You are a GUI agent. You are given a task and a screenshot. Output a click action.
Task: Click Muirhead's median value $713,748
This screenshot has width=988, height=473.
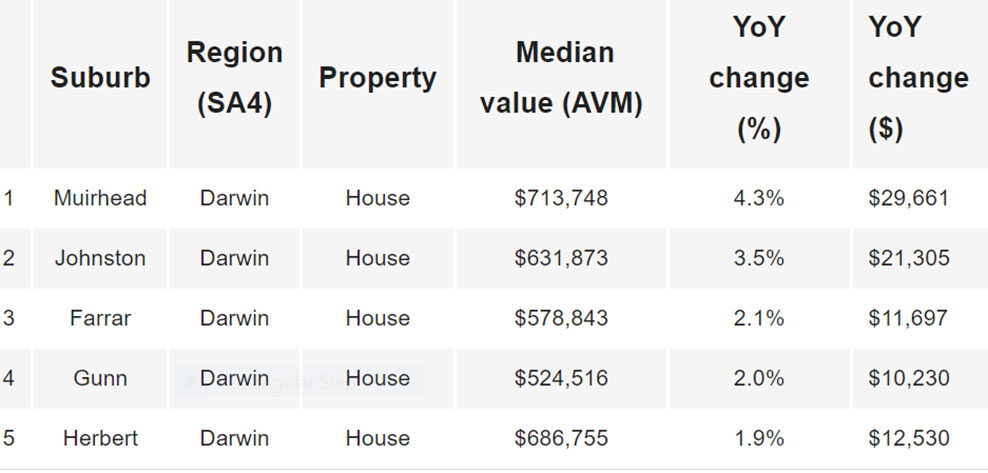[561, 198]
